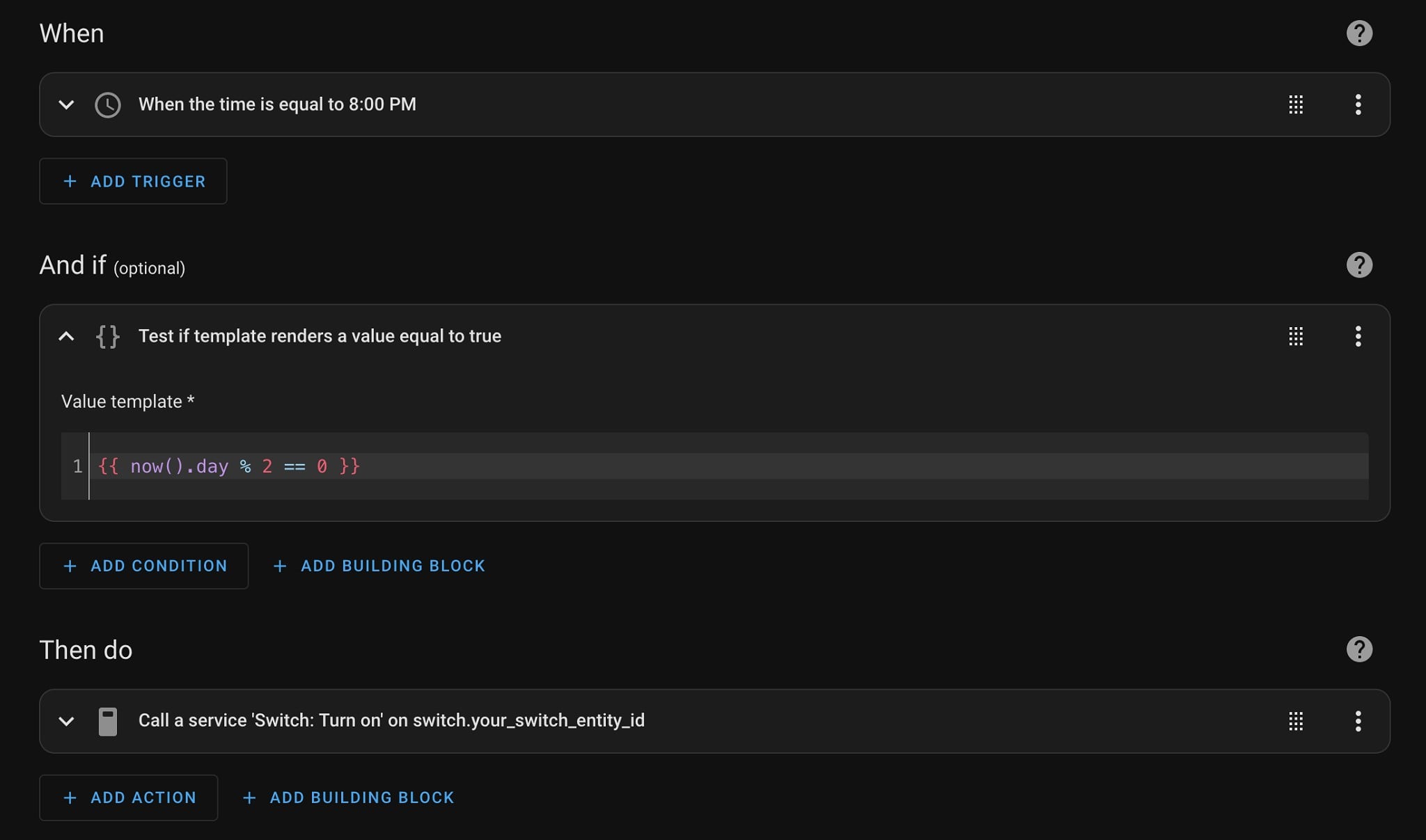Open help for the When section
Image resolution: width=1426 pixels, height=840 pixels.
[1358, 33]
